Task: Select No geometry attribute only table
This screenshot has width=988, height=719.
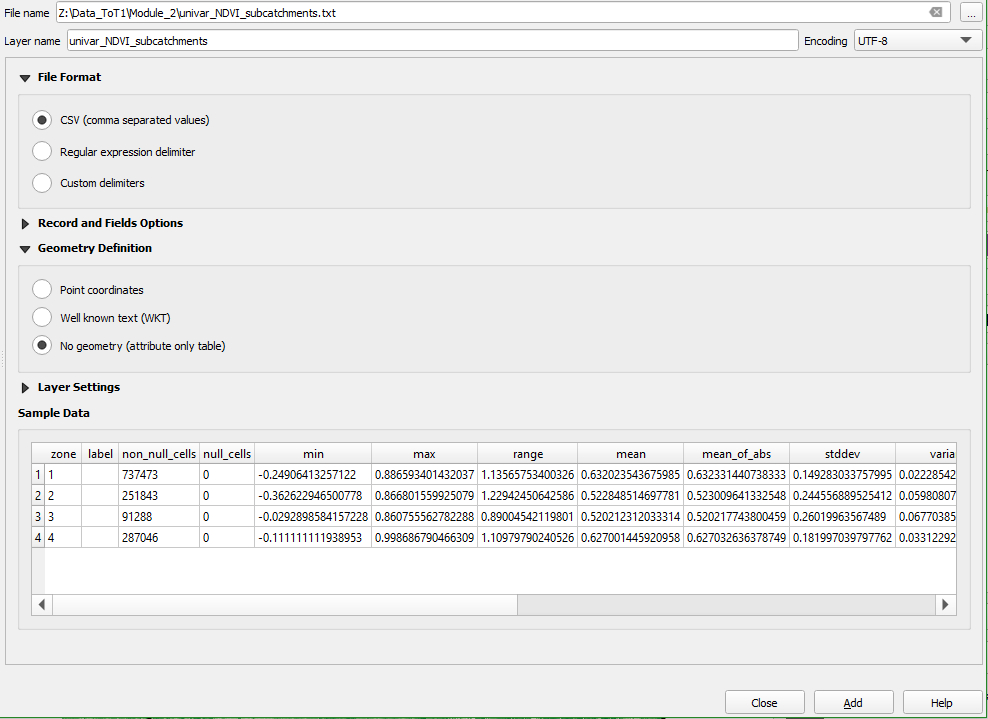Action: point(41,345)
